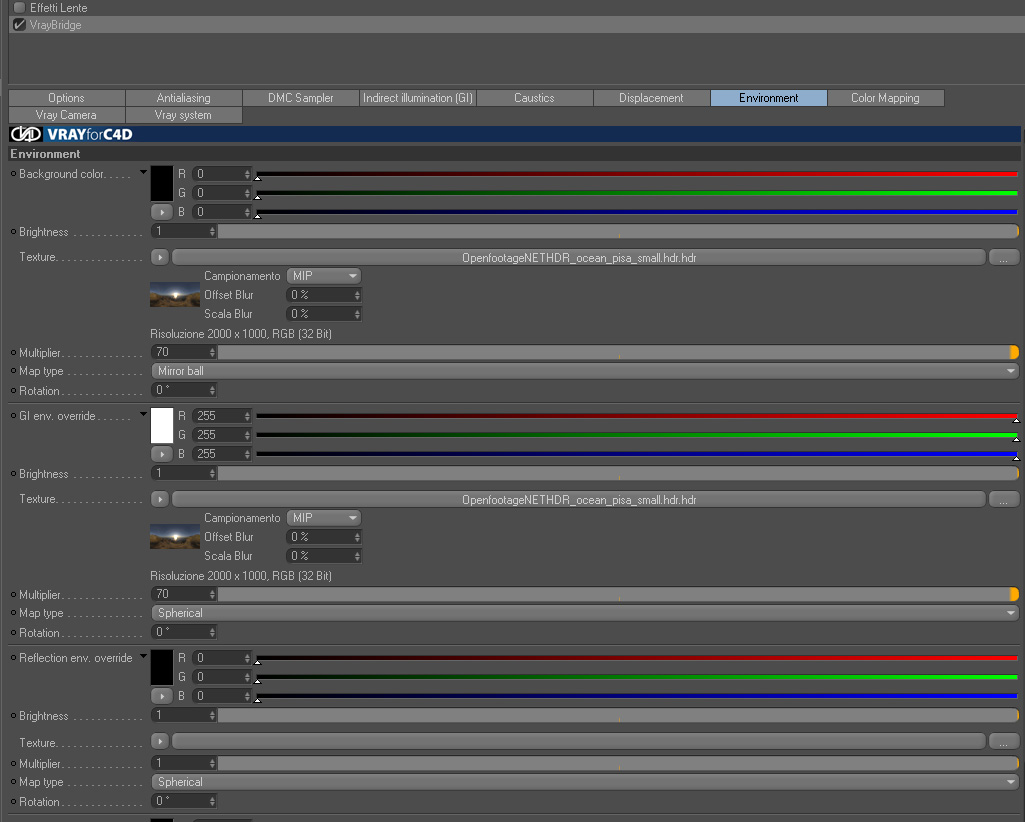1025x822 pixels.
Task: Click the Background OpenfootageNETHDR_ocean_pisa_small texture button
Action: pos(579,258)
